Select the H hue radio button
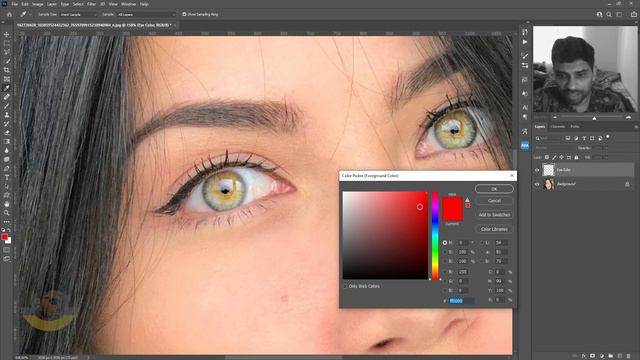This screenshot has height=360, width=640. pyautogui.click(x=444, y=242)
